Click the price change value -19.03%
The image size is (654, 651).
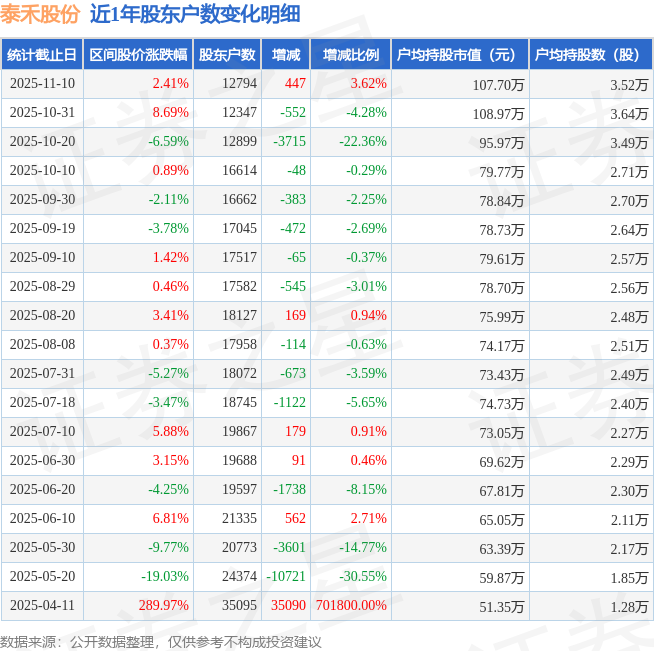click(x=165, y=576)
